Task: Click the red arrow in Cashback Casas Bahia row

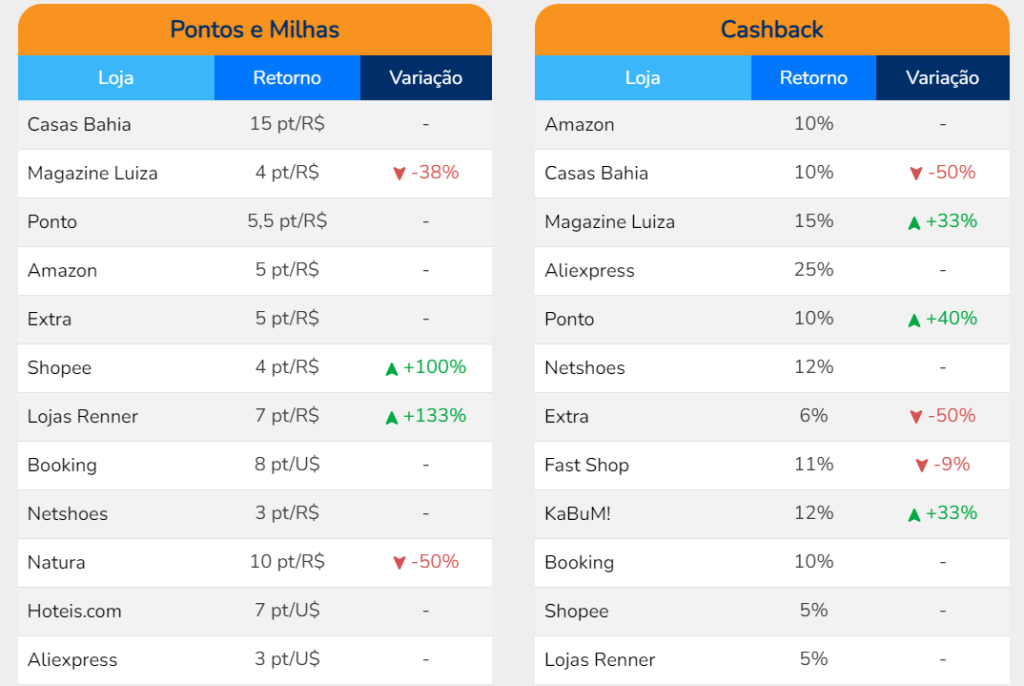Action: click(915, 174)
